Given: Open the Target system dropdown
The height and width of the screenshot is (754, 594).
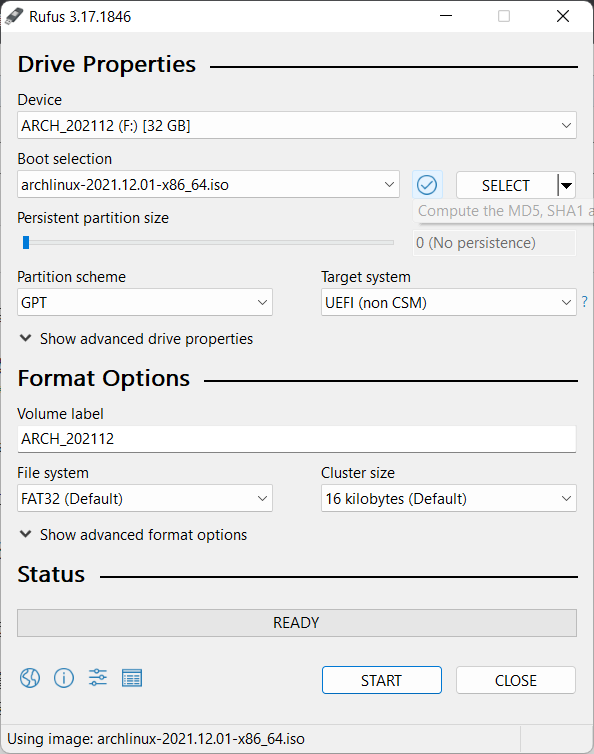Looking at the screenshot, I should (449, 302).
